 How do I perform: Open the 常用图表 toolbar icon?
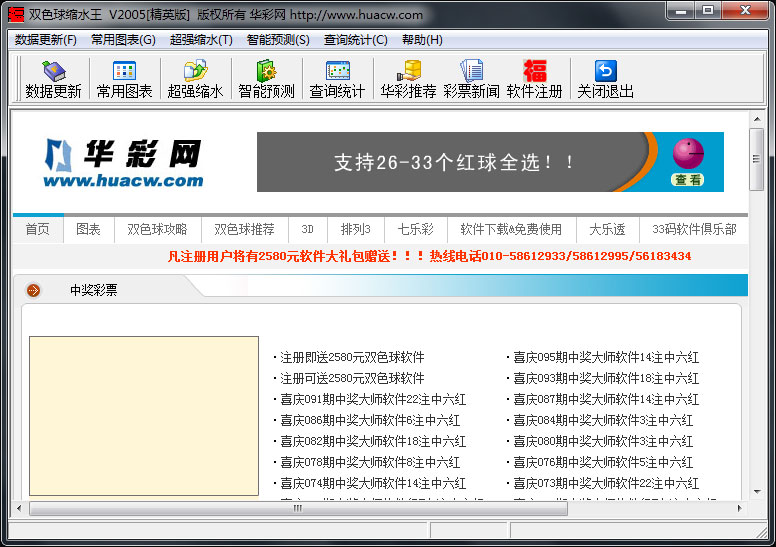click(124, 79)
